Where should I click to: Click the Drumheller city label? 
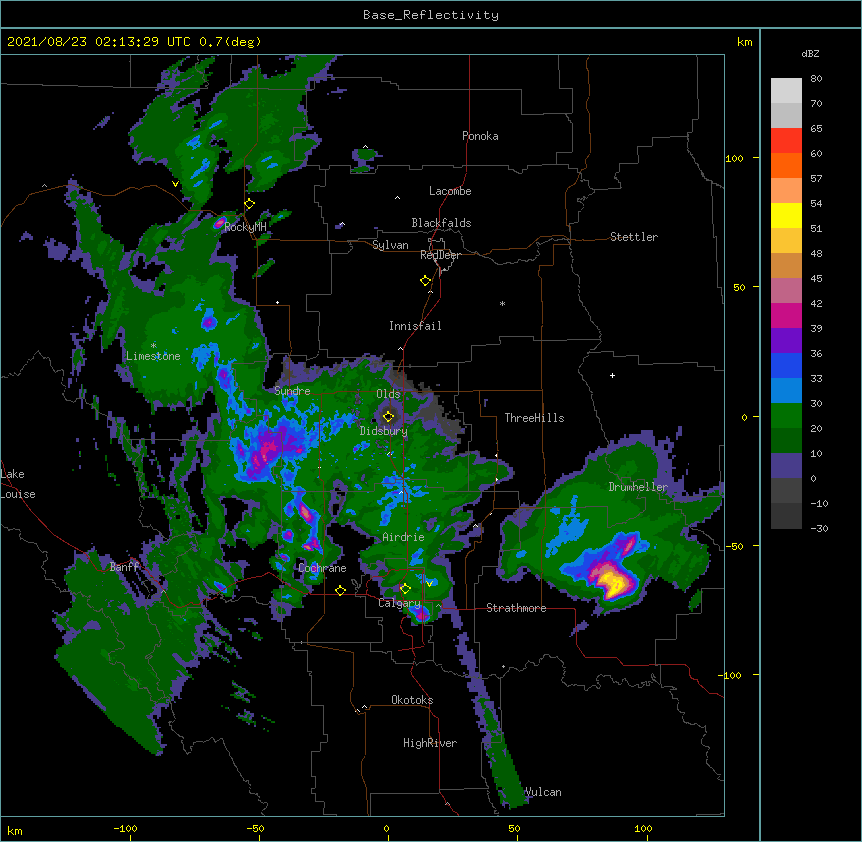(638, 487)
